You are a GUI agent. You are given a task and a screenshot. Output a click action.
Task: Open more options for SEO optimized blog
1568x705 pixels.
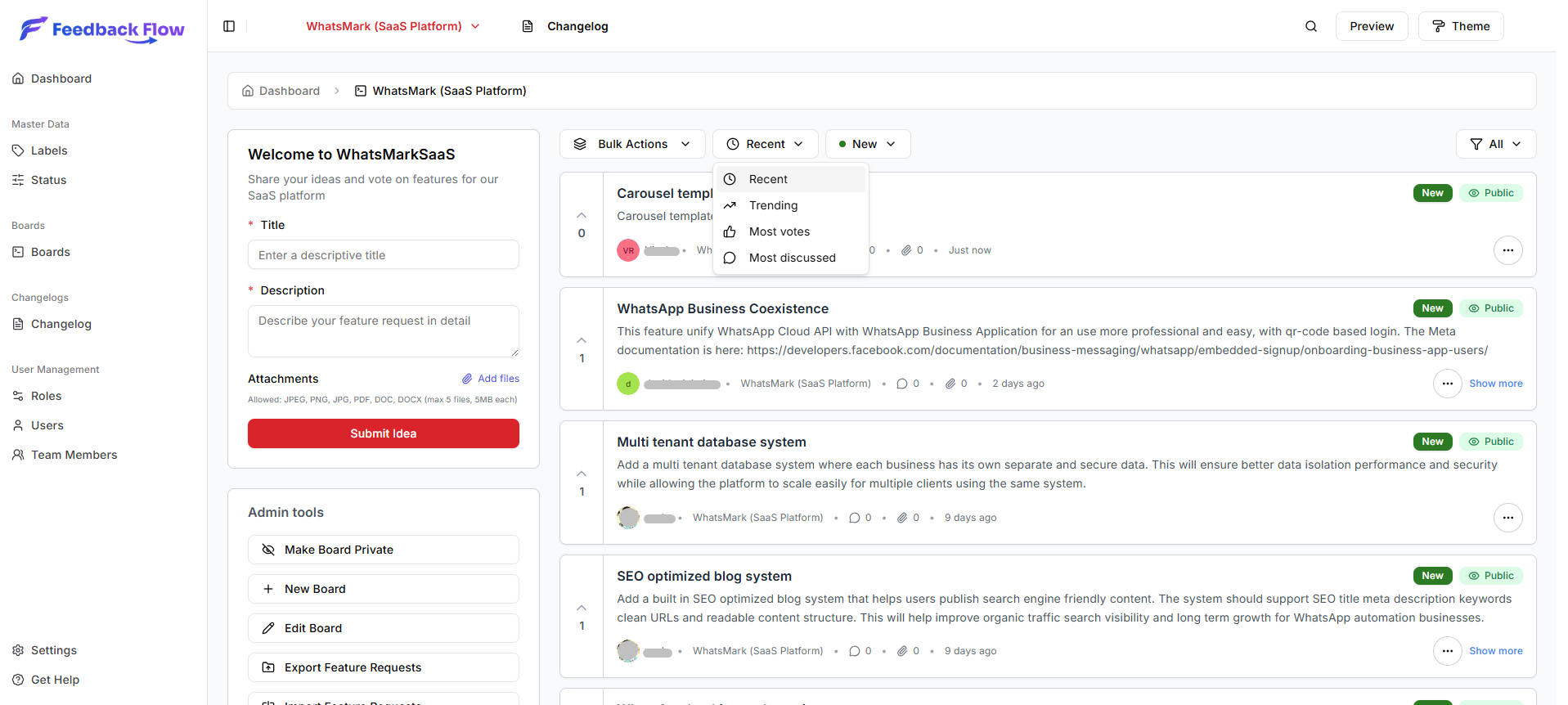tap(1447, 651)
